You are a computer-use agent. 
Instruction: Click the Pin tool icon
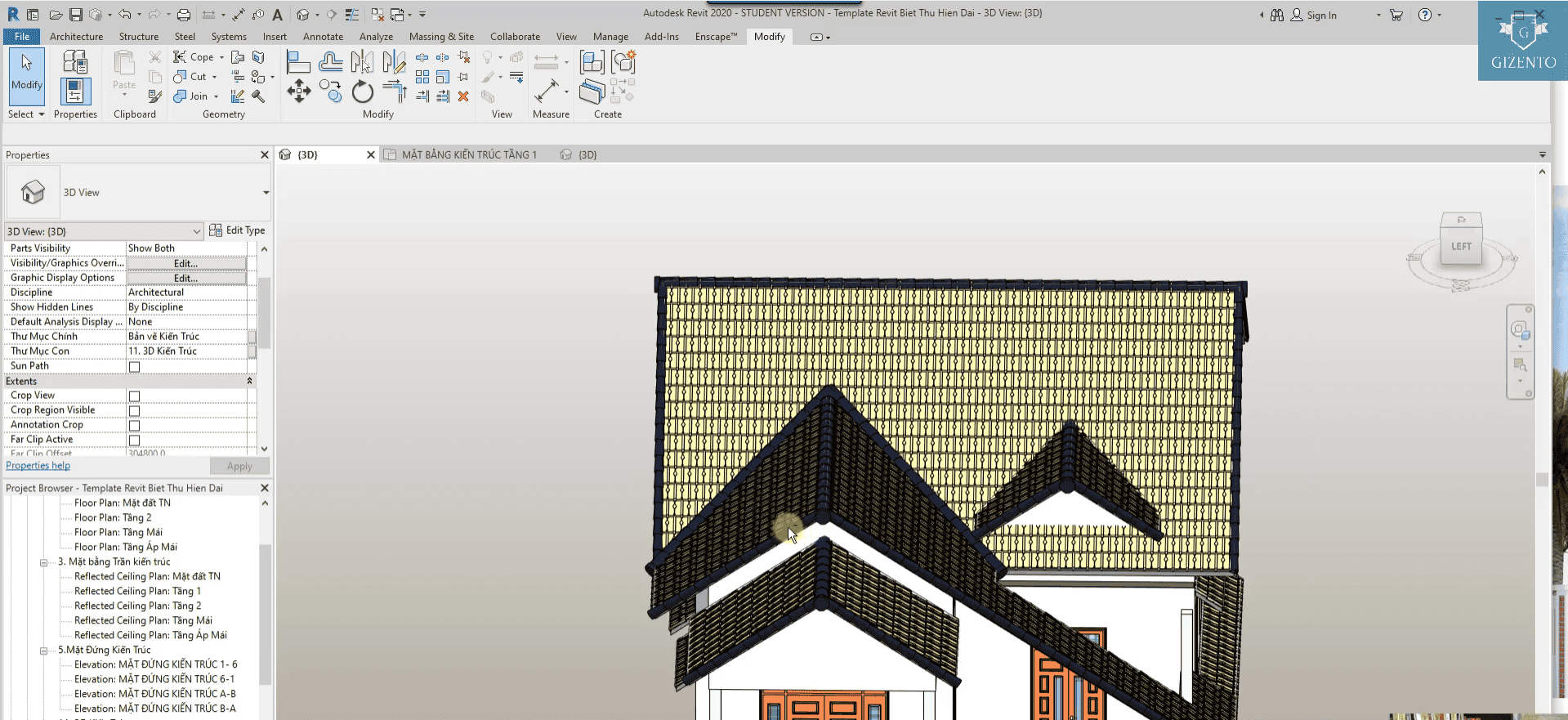pyautogui.click(x=463, y=77)
